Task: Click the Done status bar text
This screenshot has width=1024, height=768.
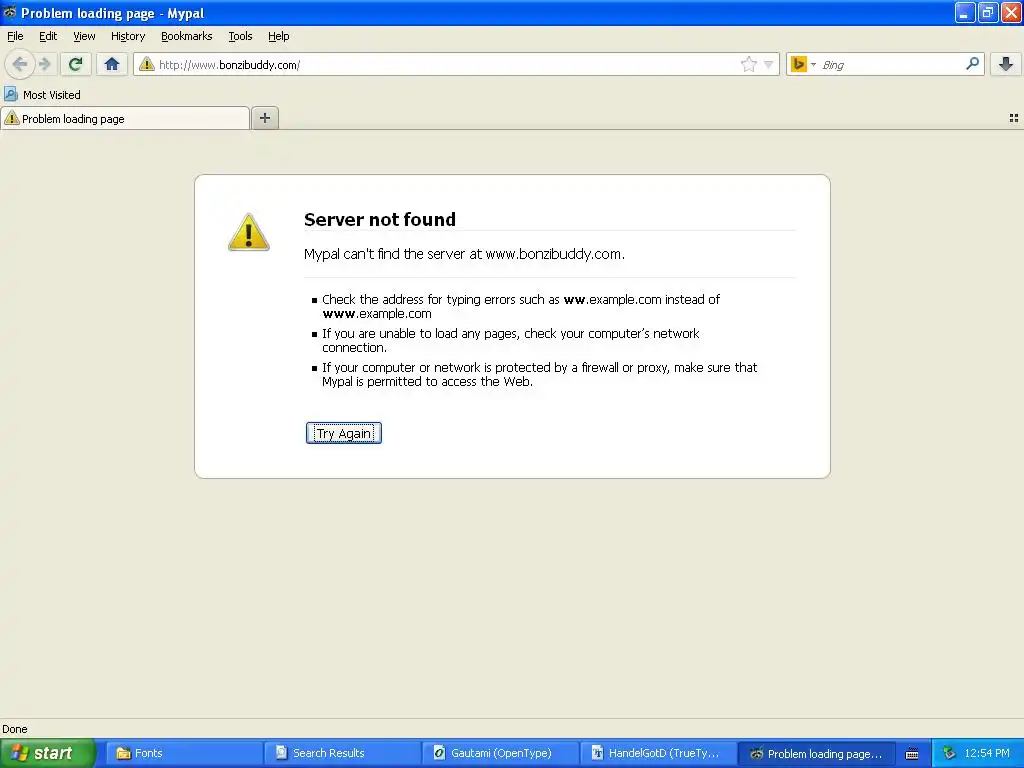Action: (14, 729)
